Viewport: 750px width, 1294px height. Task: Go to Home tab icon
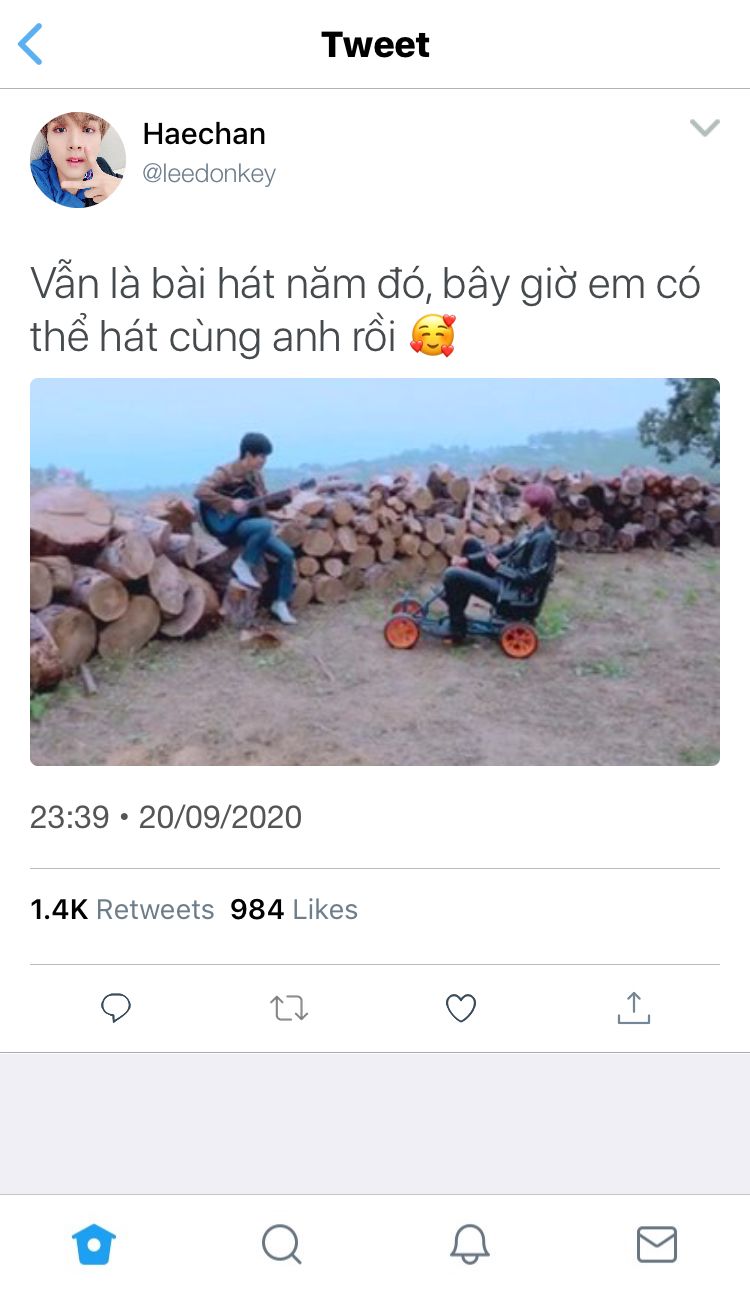point(94,1245)
